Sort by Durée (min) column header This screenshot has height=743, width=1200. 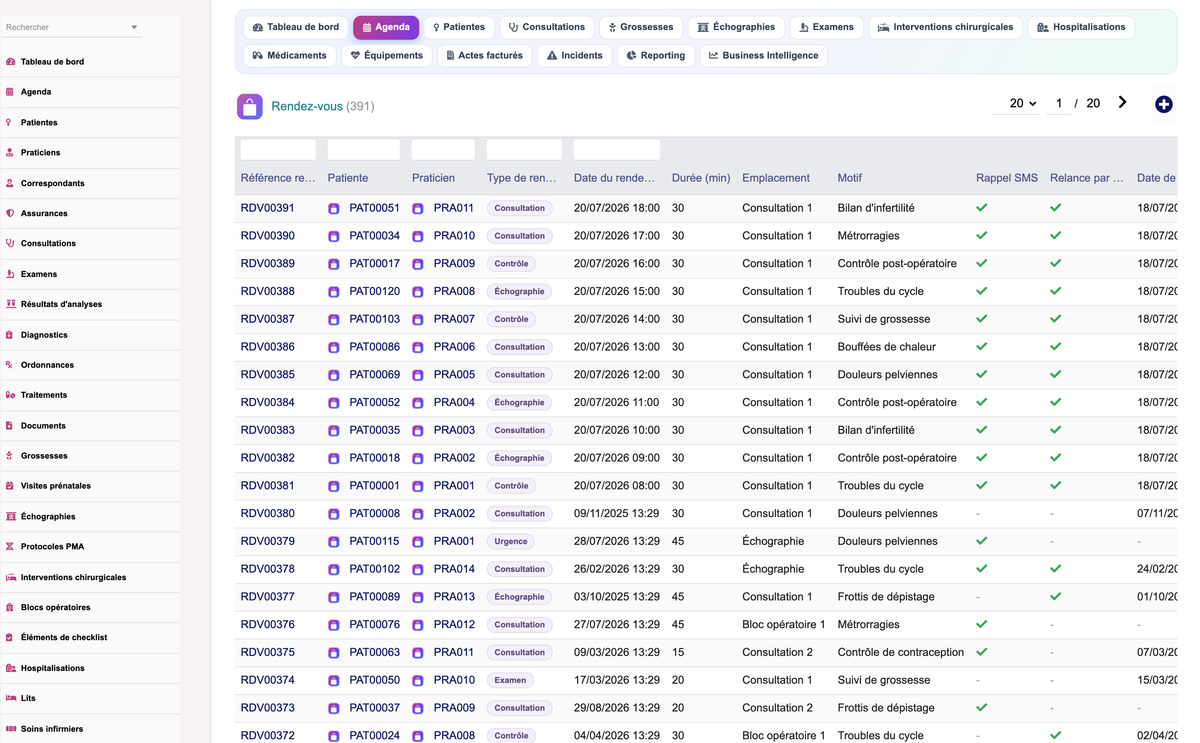coord(701,178)
